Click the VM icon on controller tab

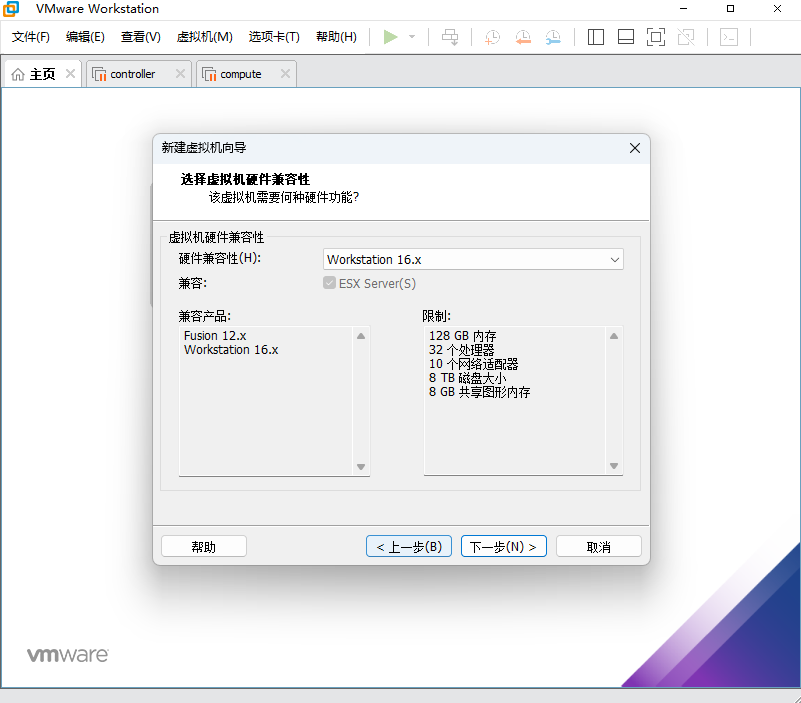click(x=99, y=74)
